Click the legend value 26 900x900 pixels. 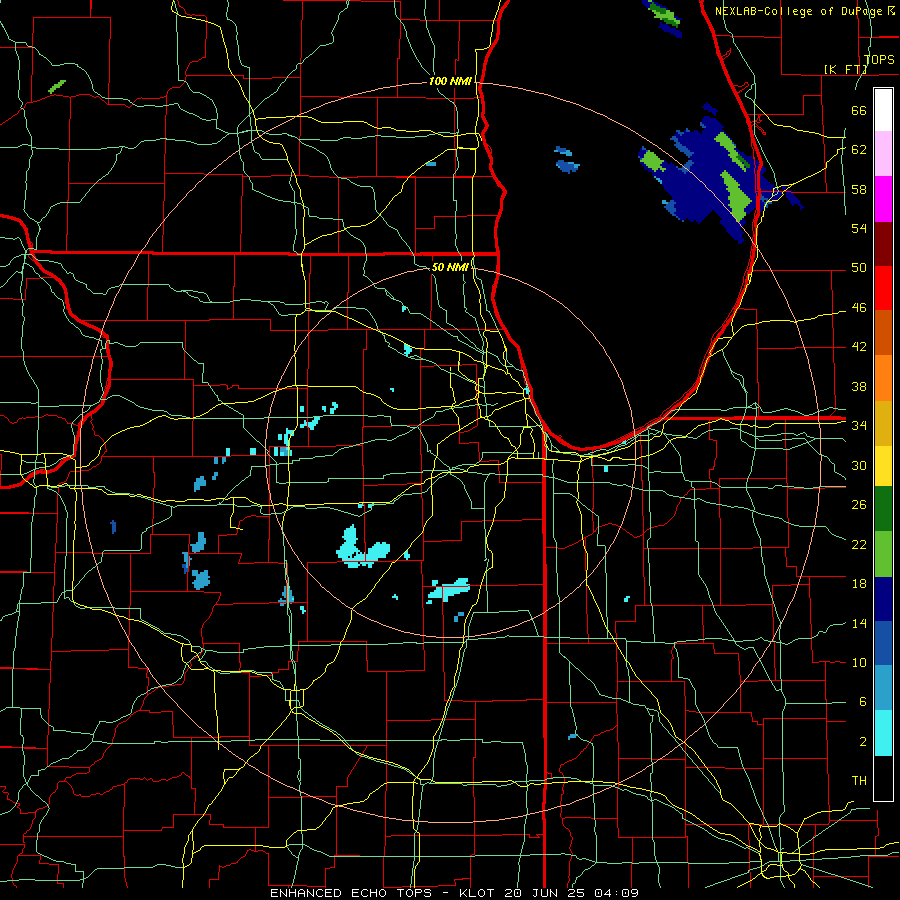[x=859, y=505]
